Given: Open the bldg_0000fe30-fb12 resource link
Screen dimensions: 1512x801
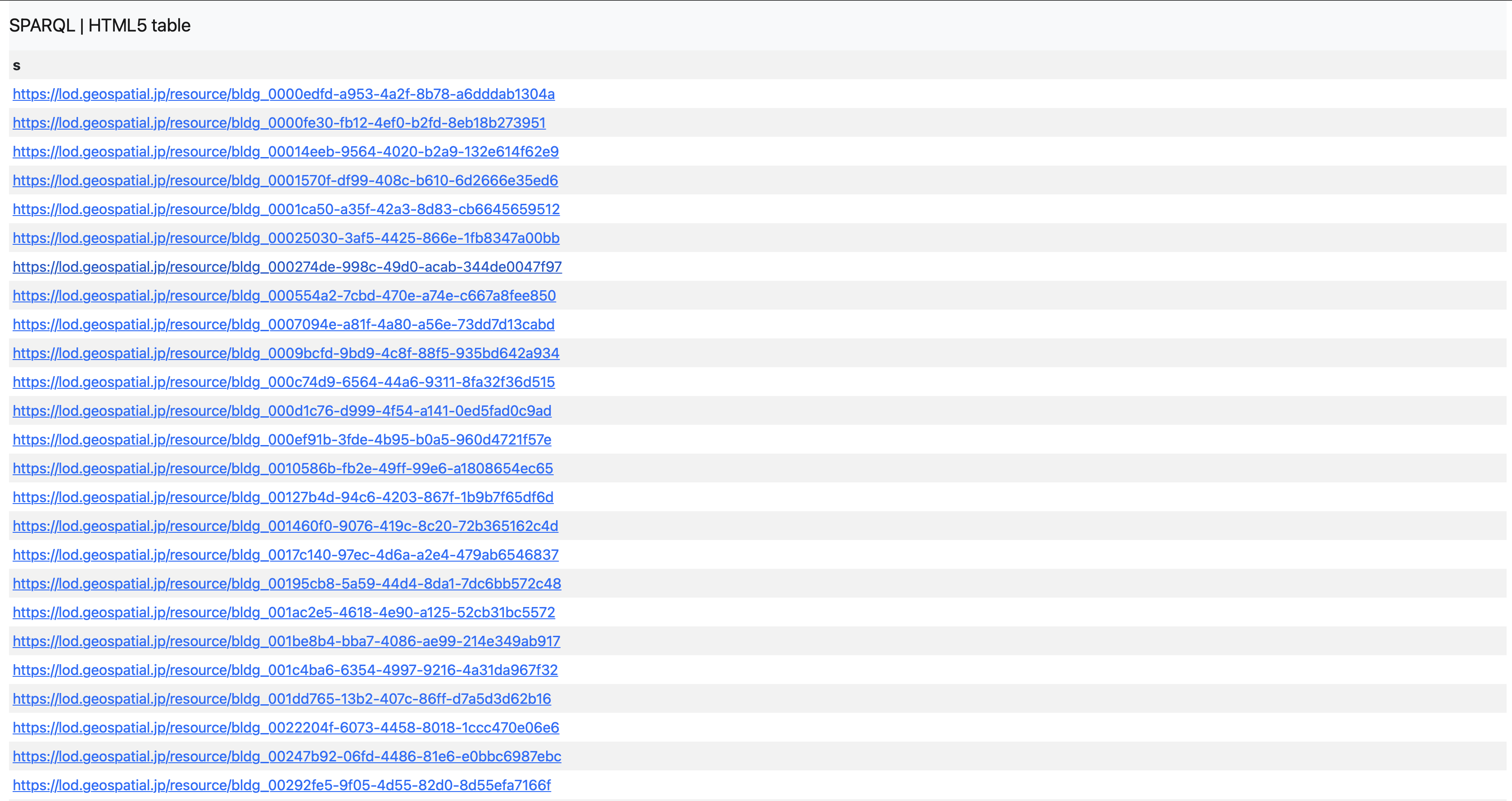Looking at the screenshot, I should [x=279, y=123].
